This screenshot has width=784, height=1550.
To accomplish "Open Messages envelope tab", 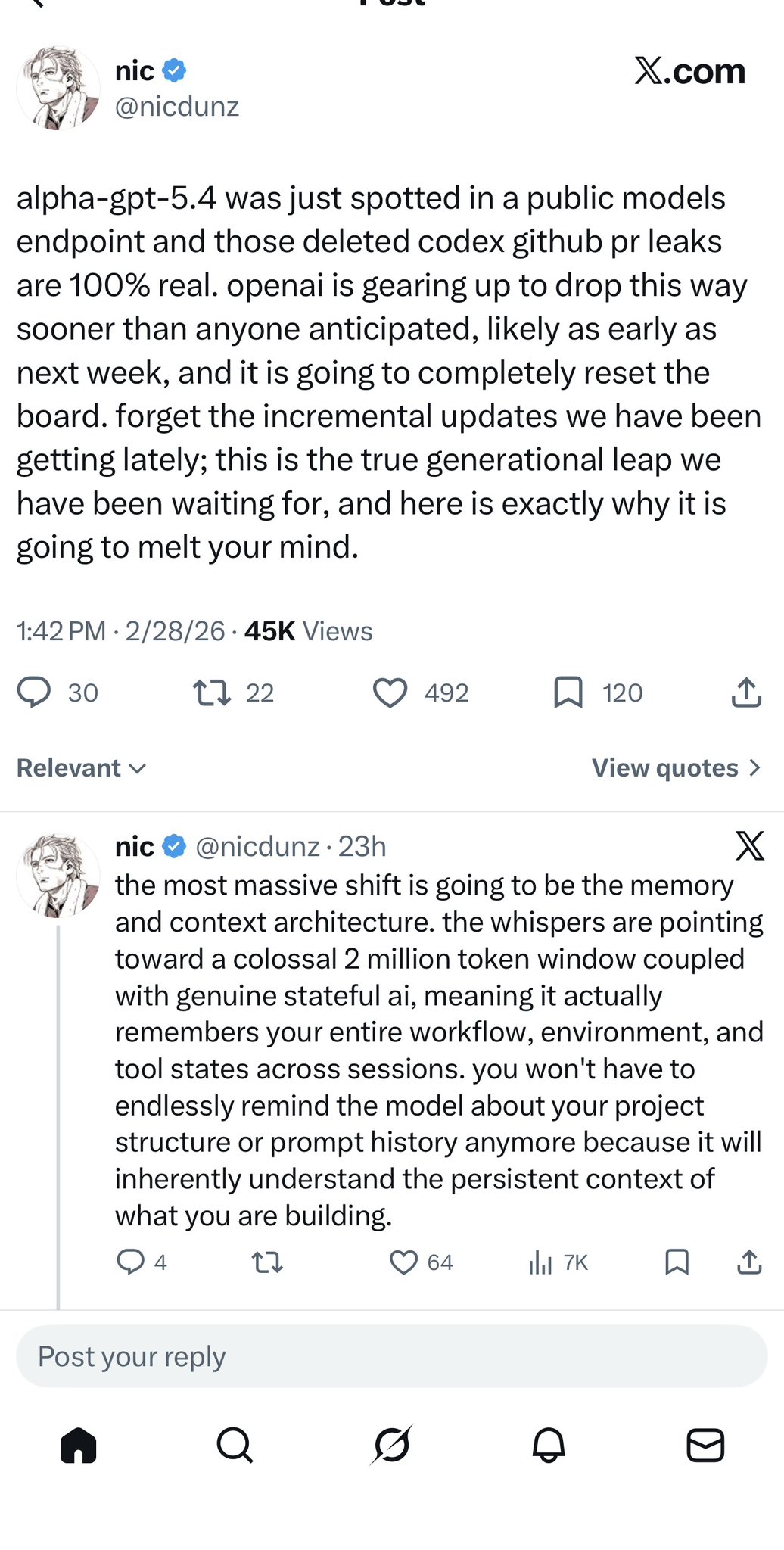I will coord(705,1446).
